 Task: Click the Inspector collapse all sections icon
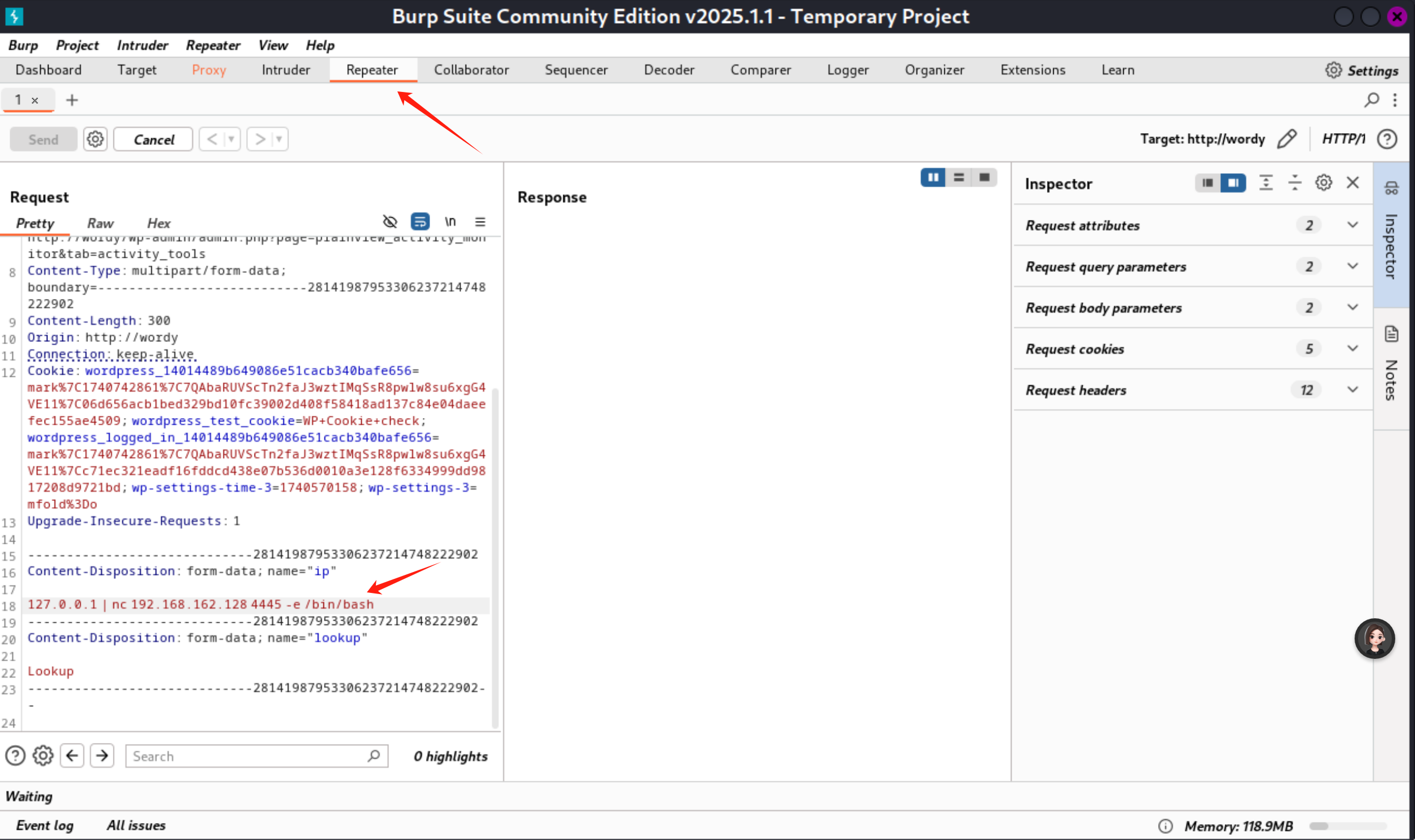[1294, 183]
